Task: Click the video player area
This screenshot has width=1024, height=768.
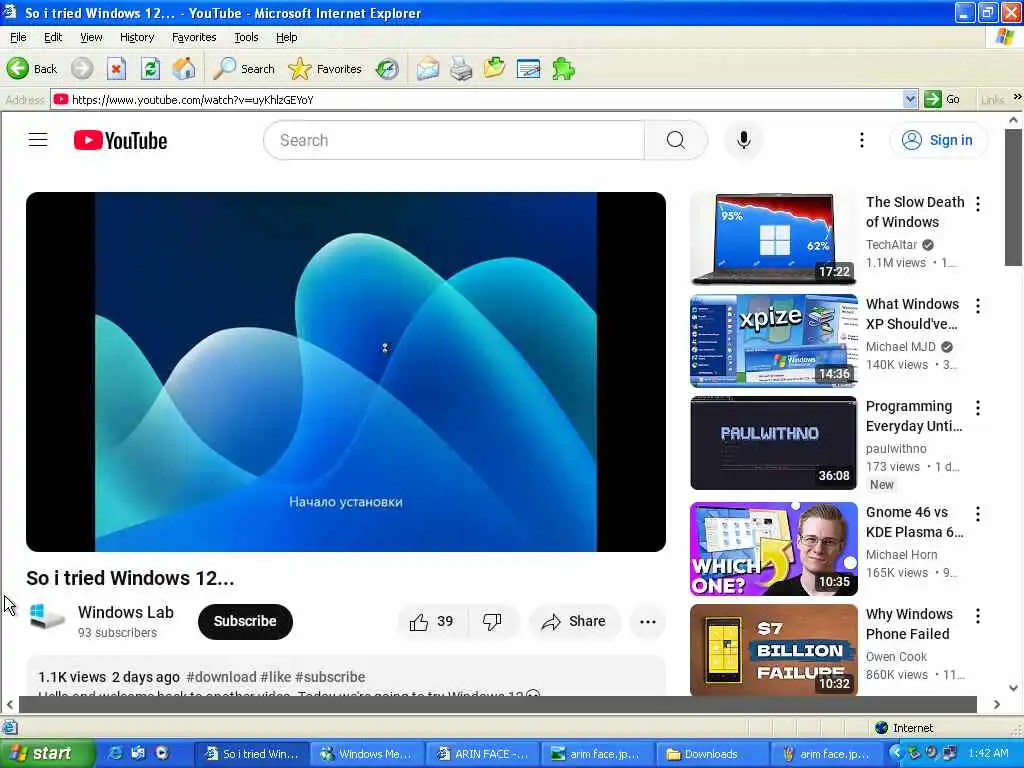Action: 345,372
